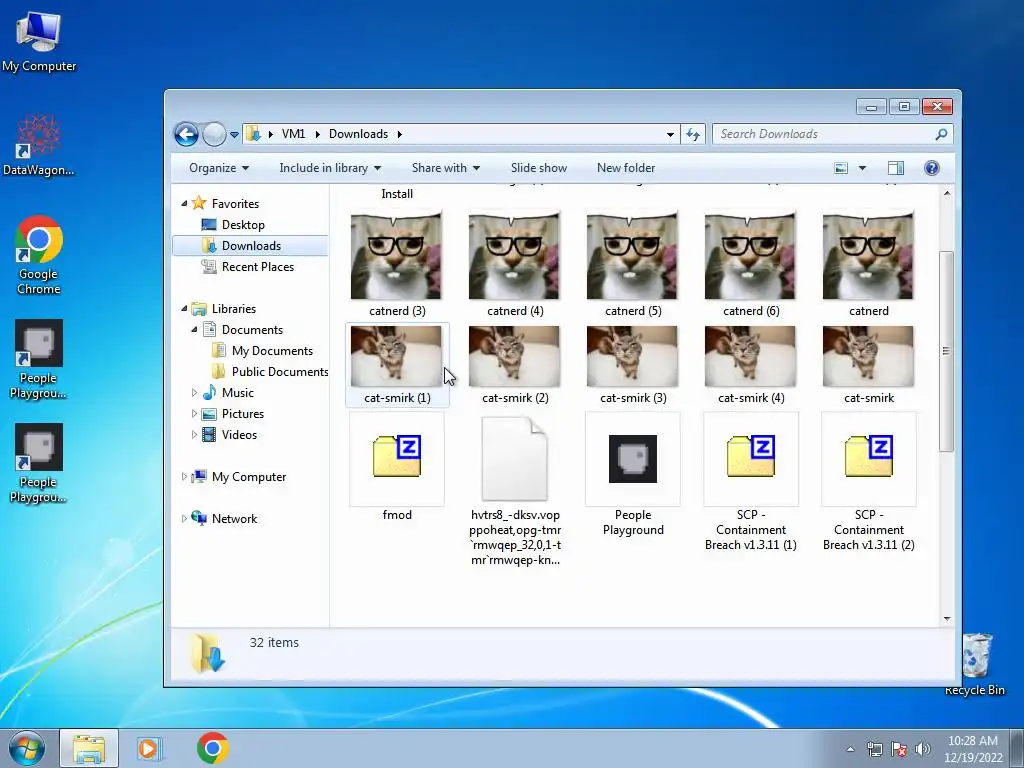Select Desktop in Favorites

pyautogui.click(x=243, y=225)
